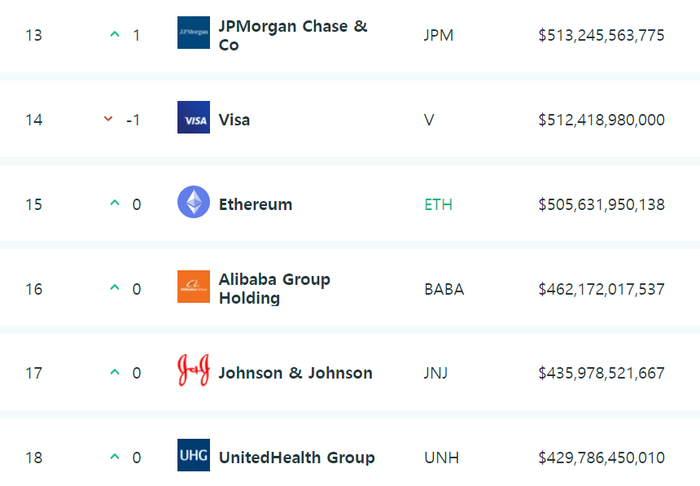
Task: Click Visa's red down-arrow rank change
Action: (x=108, y=119)
